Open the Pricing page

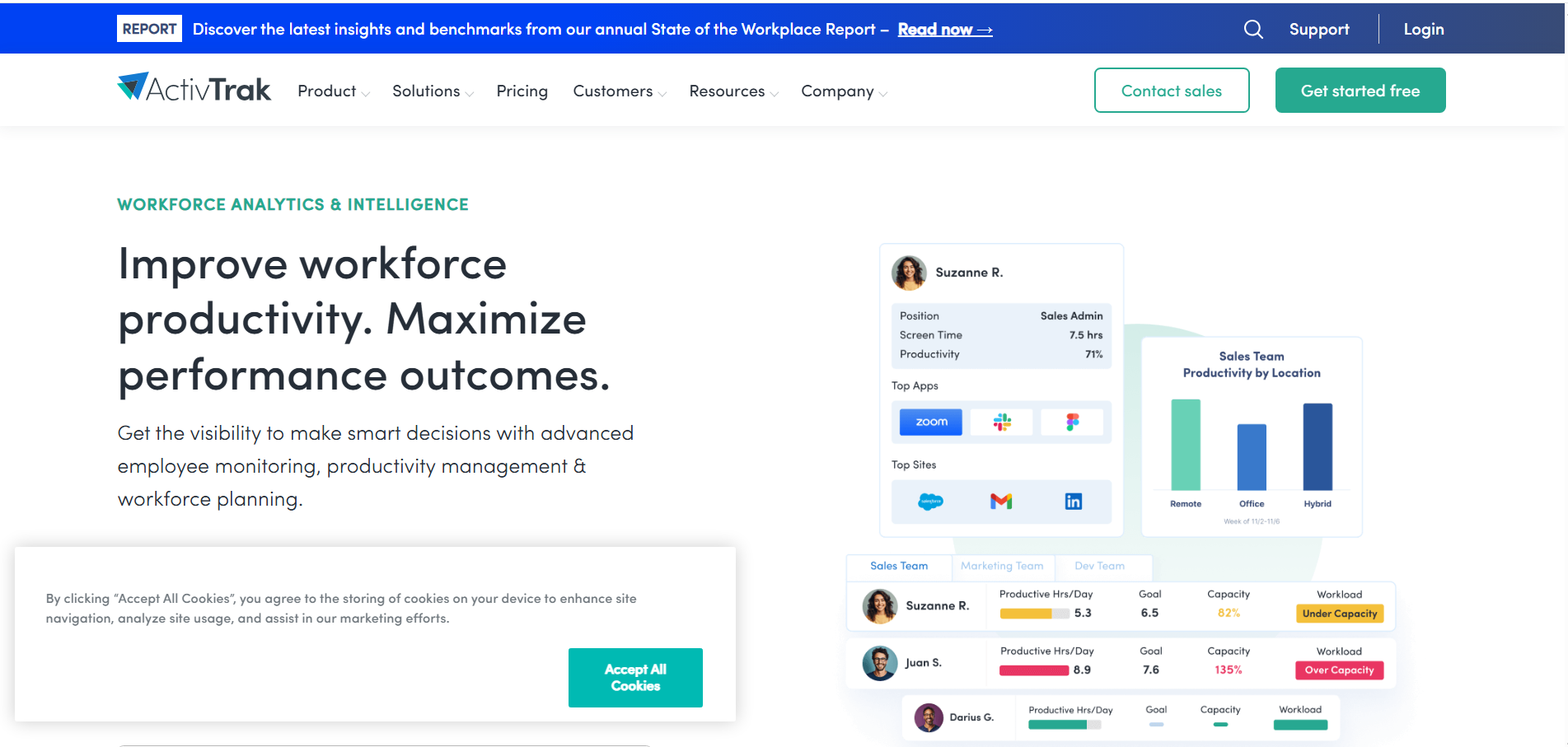[522, 91]
